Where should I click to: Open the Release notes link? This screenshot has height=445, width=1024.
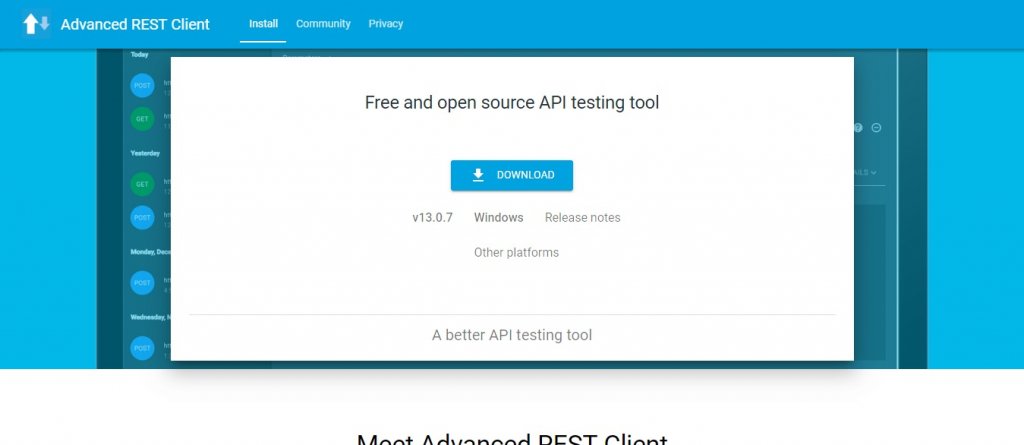[x=583, y=218]
